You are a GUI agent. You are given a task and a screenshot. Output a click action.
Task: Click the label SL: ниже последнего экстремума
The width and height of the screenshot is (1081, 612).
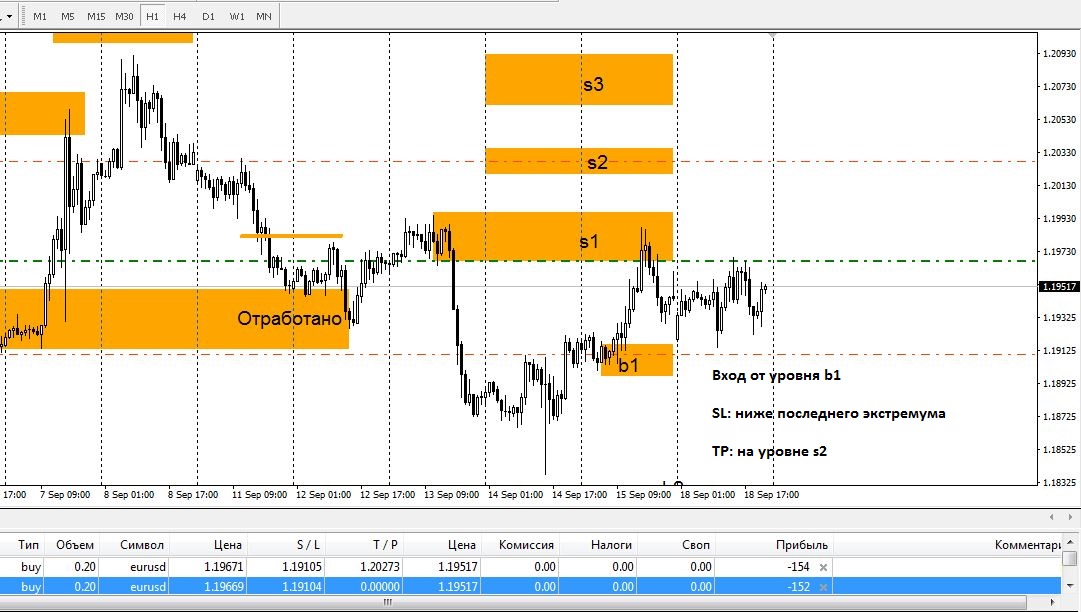click(829, 414)
